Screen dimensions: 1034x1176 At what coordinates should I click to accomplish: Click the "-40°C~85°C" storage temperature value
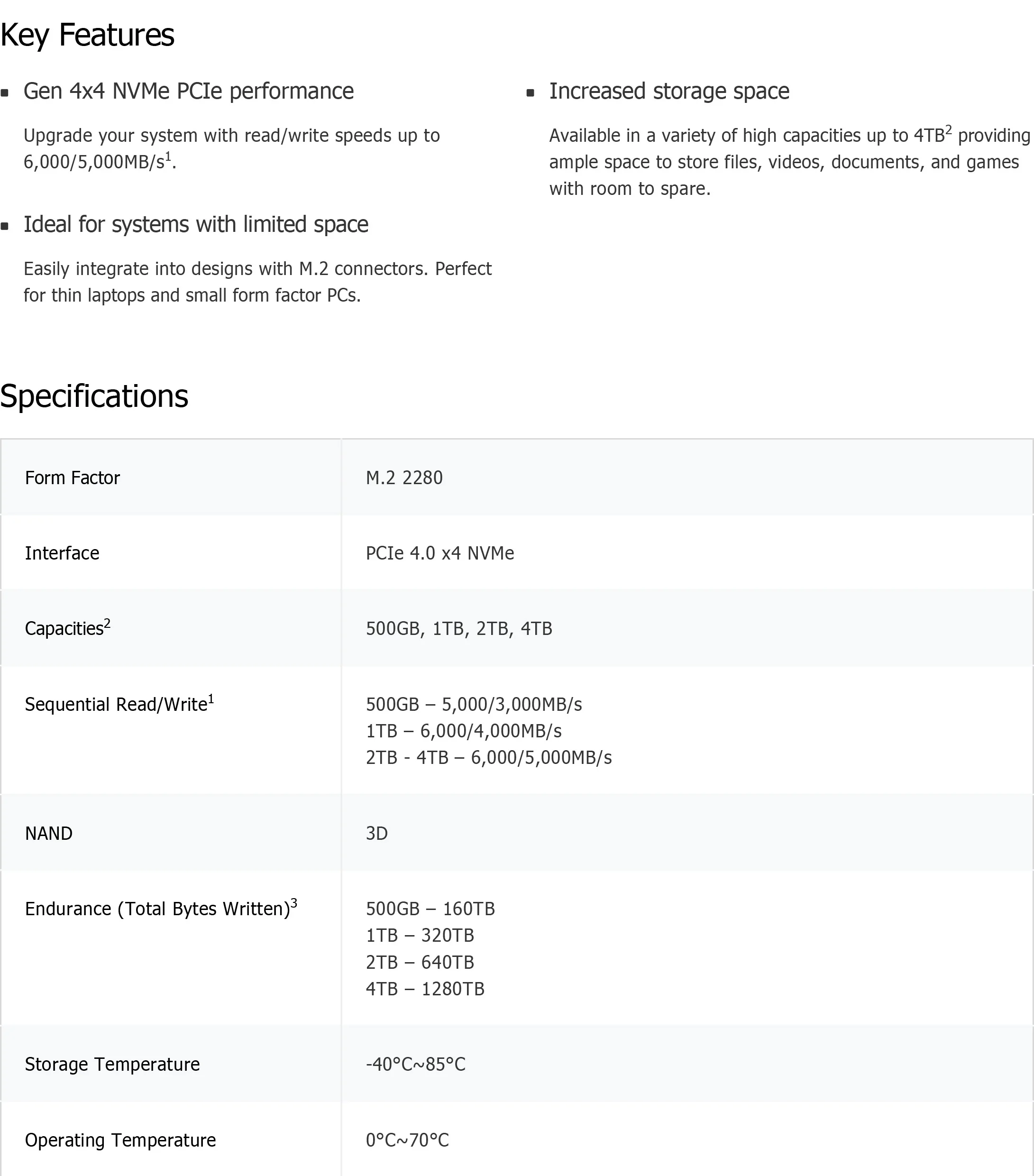click(415, 1065)
